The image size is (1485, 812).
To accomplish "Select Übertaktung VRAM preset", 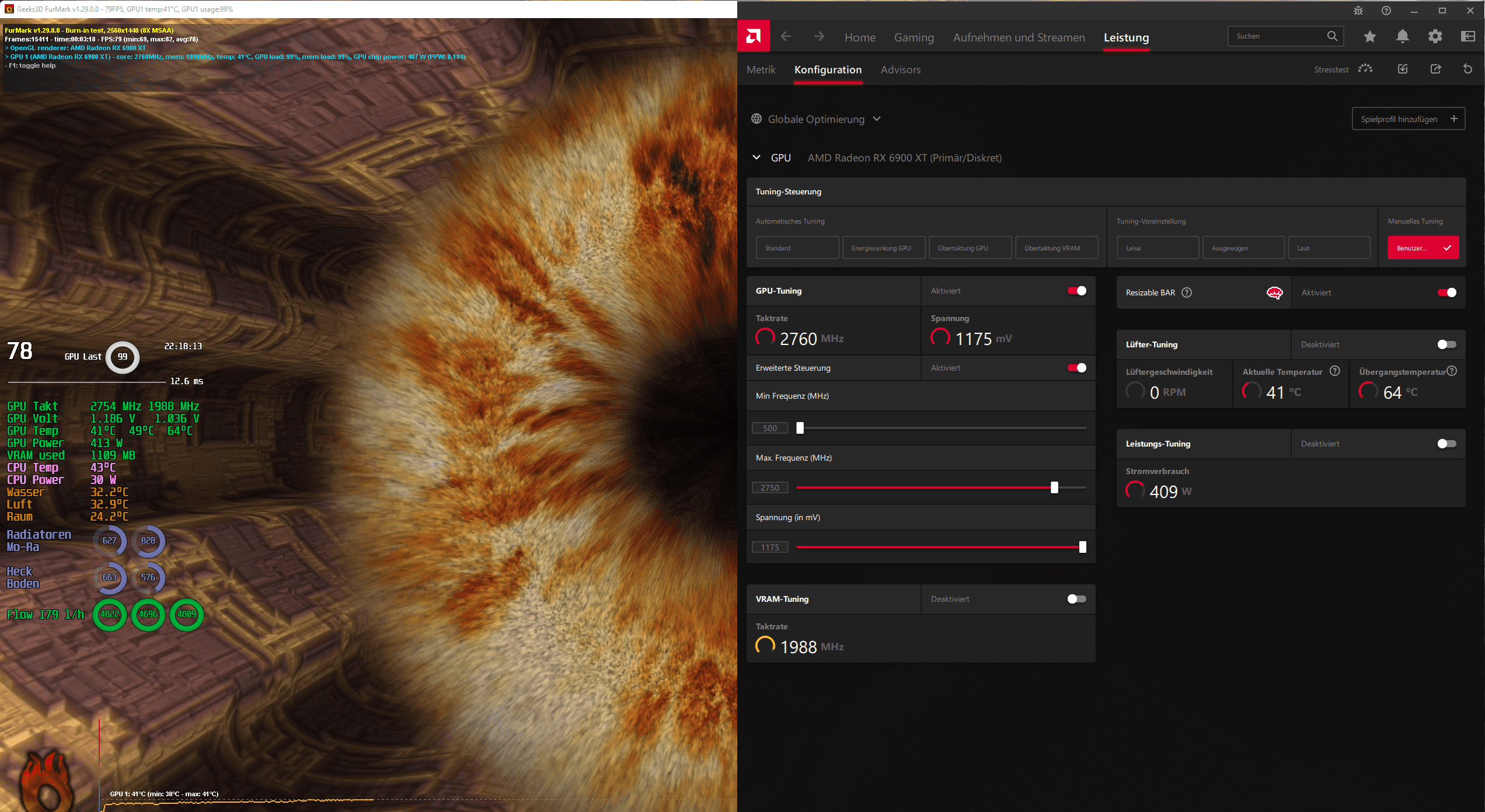I will pos(1057,248).
